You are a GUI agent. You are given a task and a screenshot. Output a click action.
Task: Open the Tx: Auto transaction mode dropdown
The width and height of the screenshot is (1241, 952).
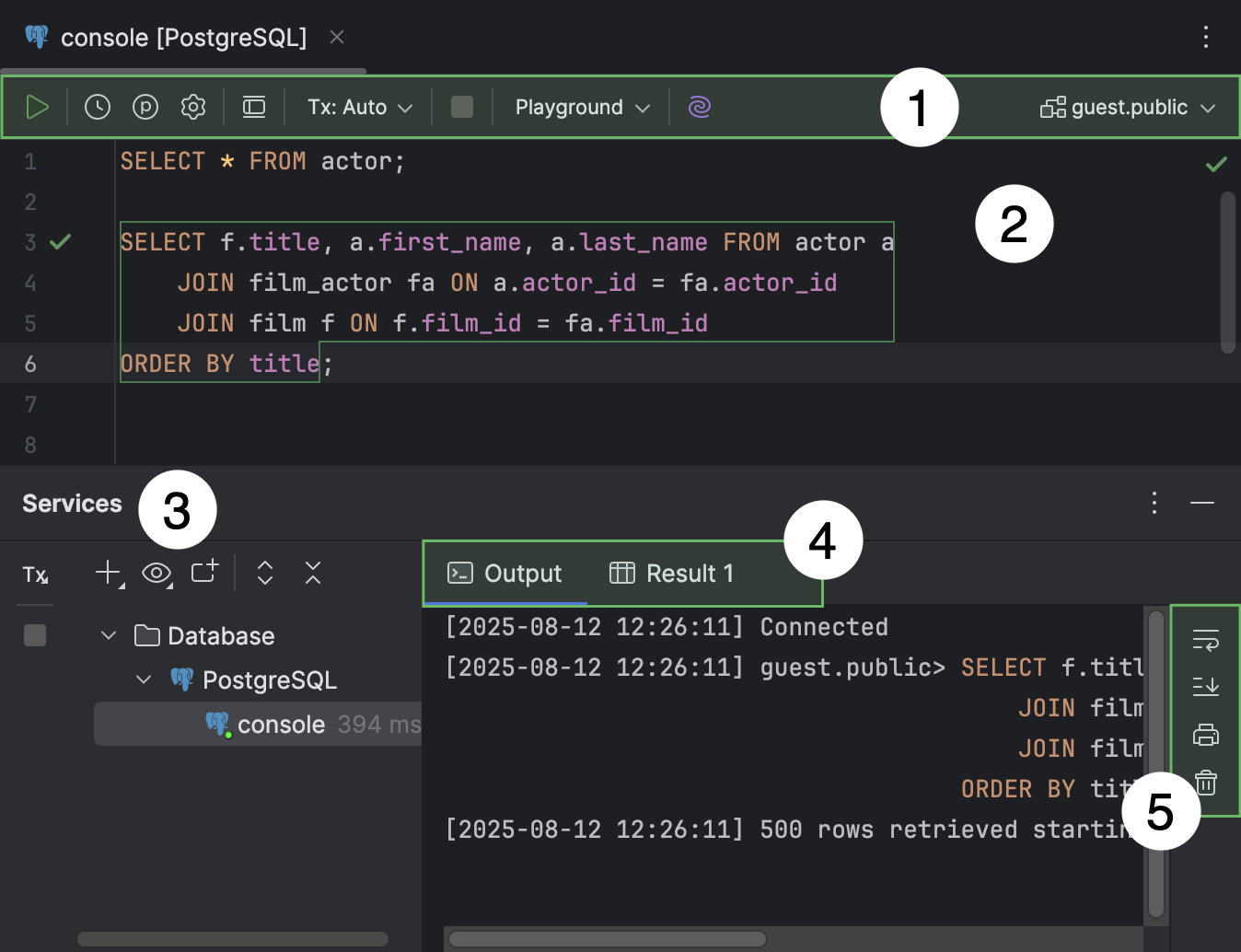pos(357,107)
